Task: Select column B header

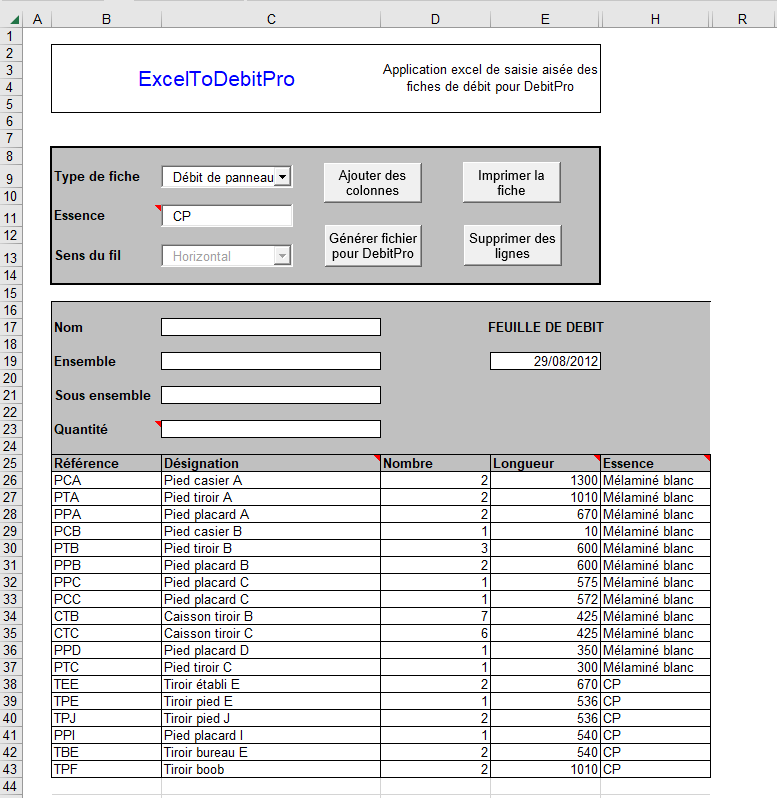Action: coord(106,19)
